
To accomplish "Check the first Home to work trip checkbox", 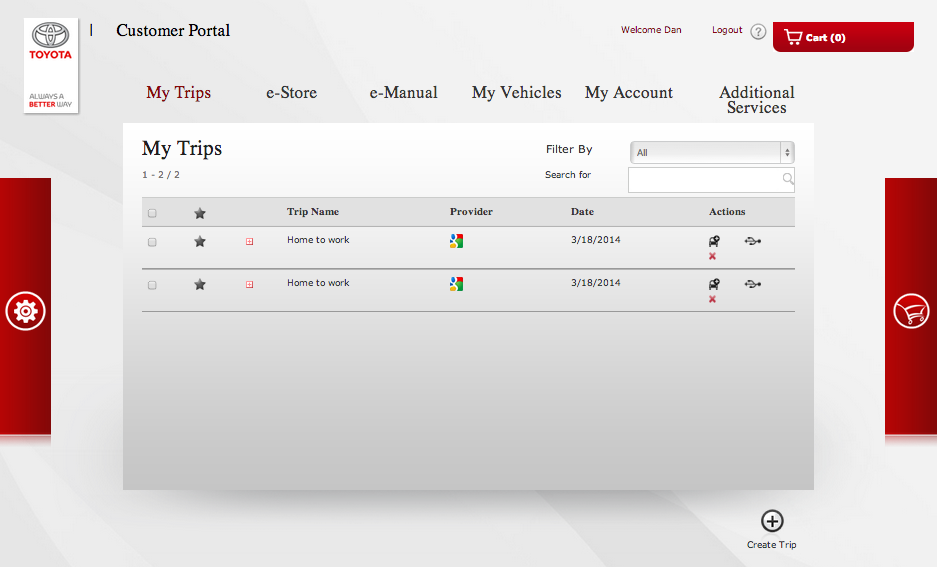I will tap(152, 242).
